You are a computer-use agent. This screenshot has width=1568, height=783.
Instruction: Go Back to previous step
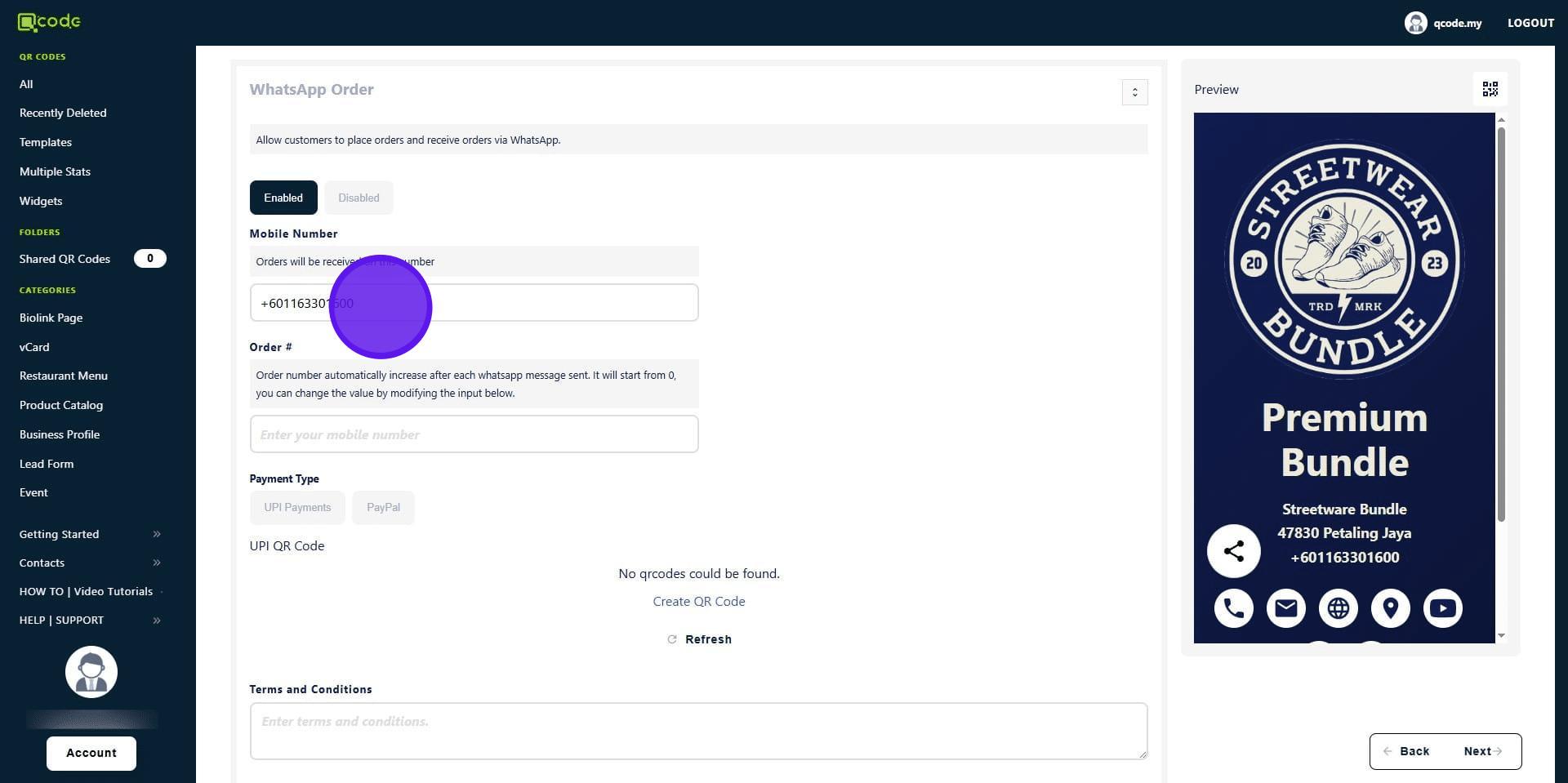[1407, 751]
